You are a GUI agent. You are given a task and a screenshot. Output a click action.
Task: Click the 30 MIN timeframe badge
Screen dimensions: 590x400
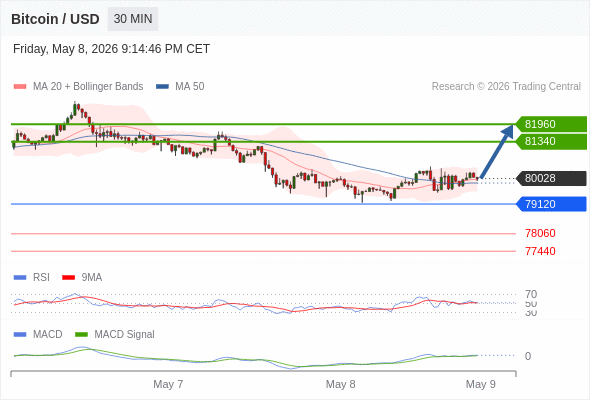[133, 19]
